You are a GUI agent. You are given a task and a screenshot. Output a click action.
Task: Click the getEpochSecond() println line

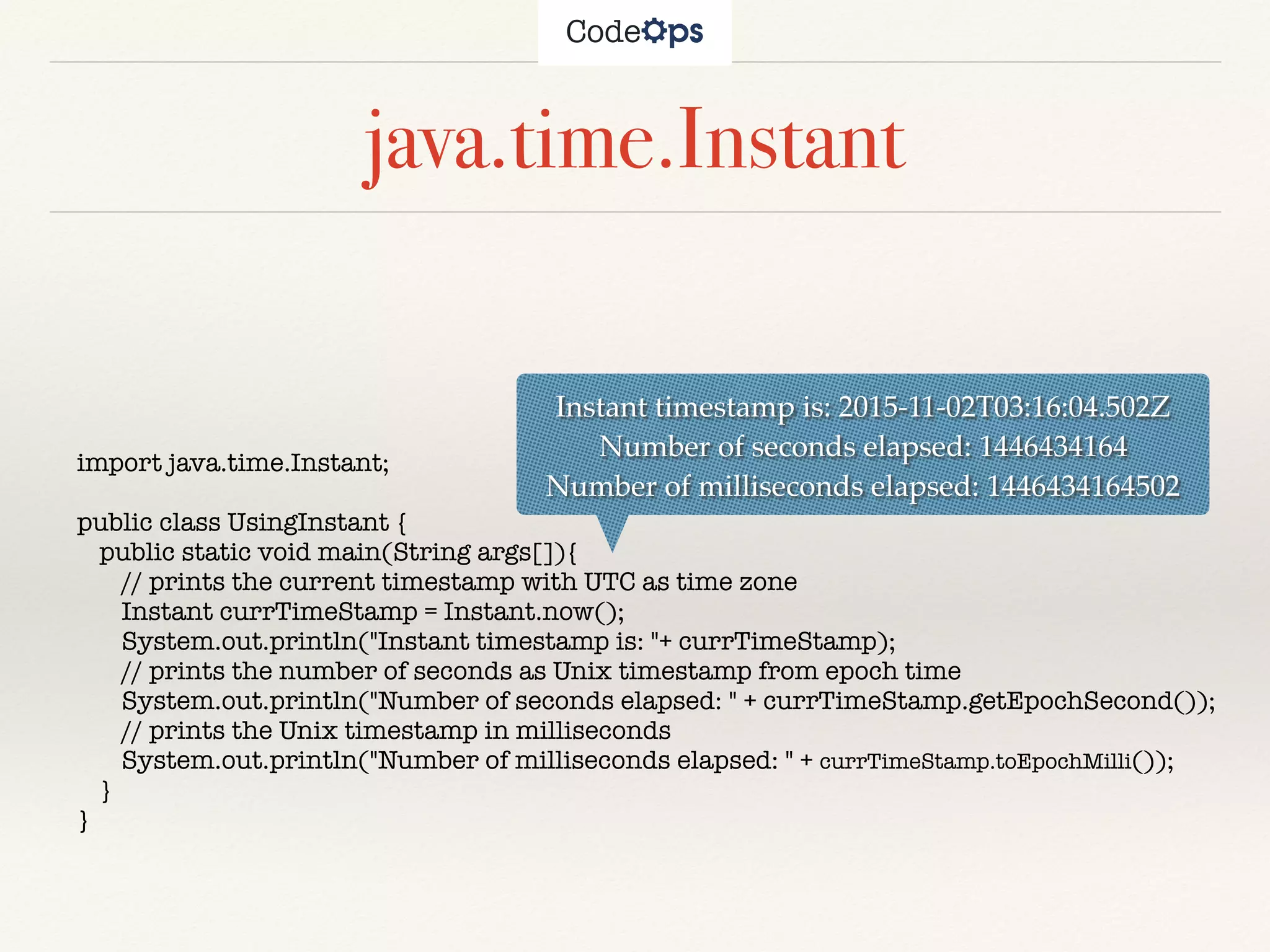668,701
